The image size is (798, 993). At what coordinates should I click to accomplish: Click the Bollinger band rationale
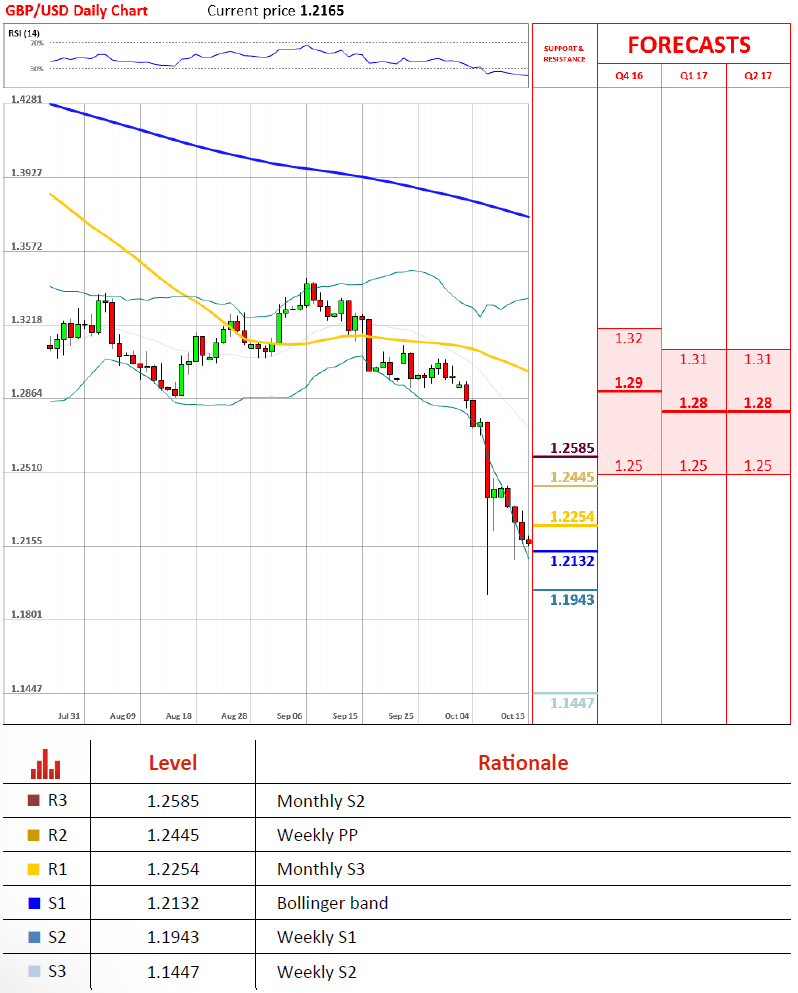click(332, 904)
